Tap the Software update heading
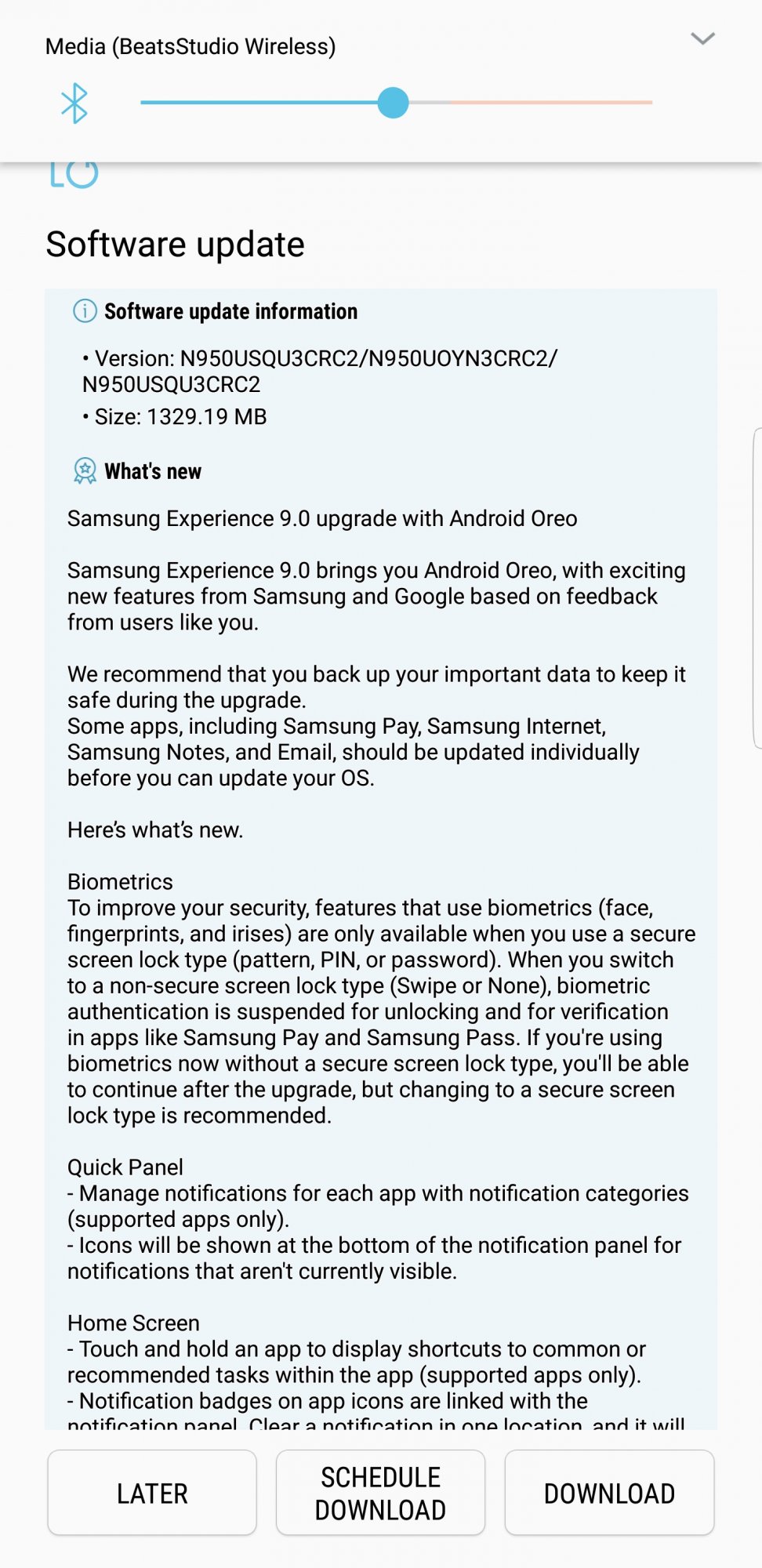The width and height of the screenshot is (762, 1568). pos(175,245)
